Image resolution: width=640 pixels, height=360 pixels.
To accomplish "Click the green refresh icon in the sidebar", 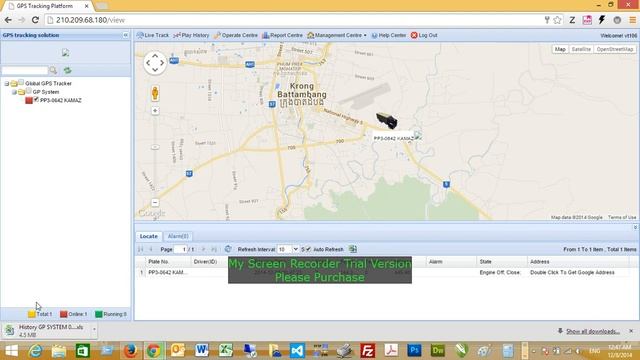I will click(67, 70).
